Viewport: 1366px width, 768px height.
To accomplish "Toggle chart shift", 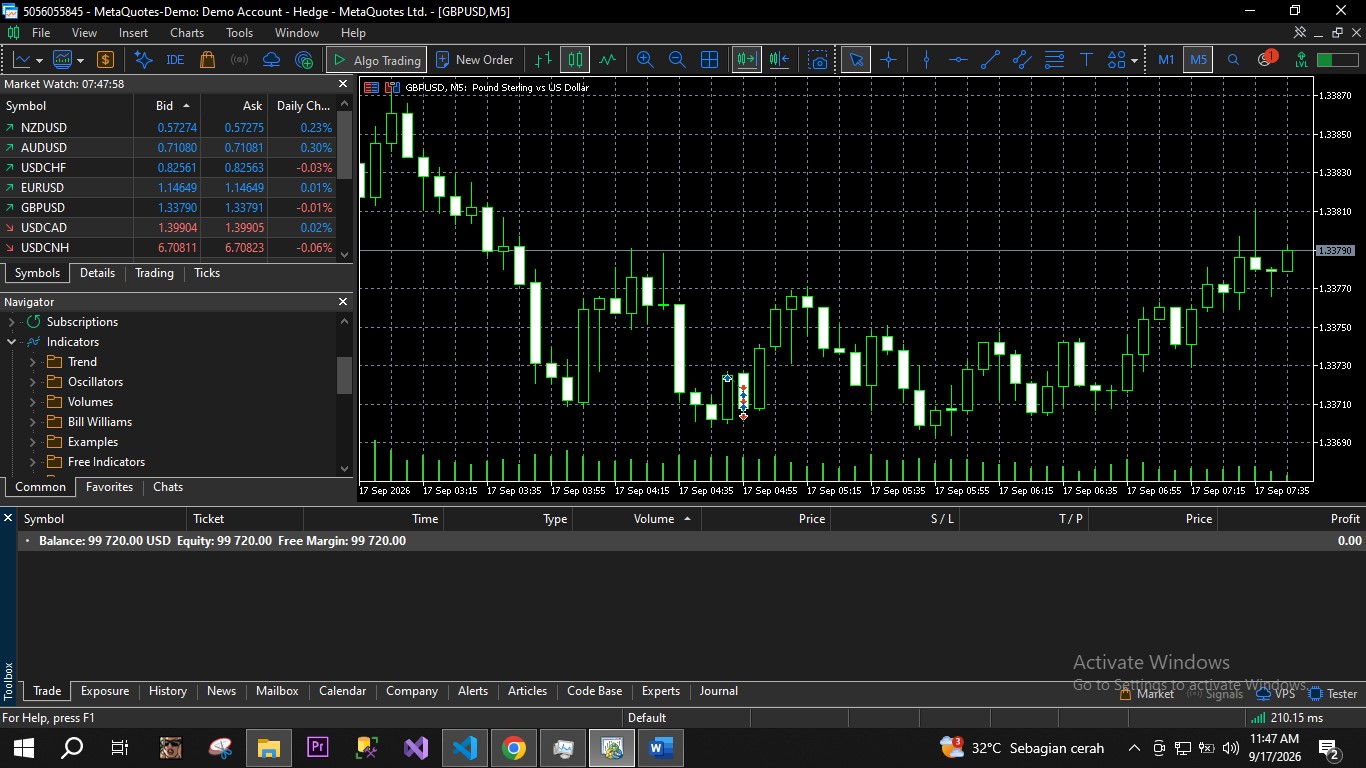I will click(779, 60).
